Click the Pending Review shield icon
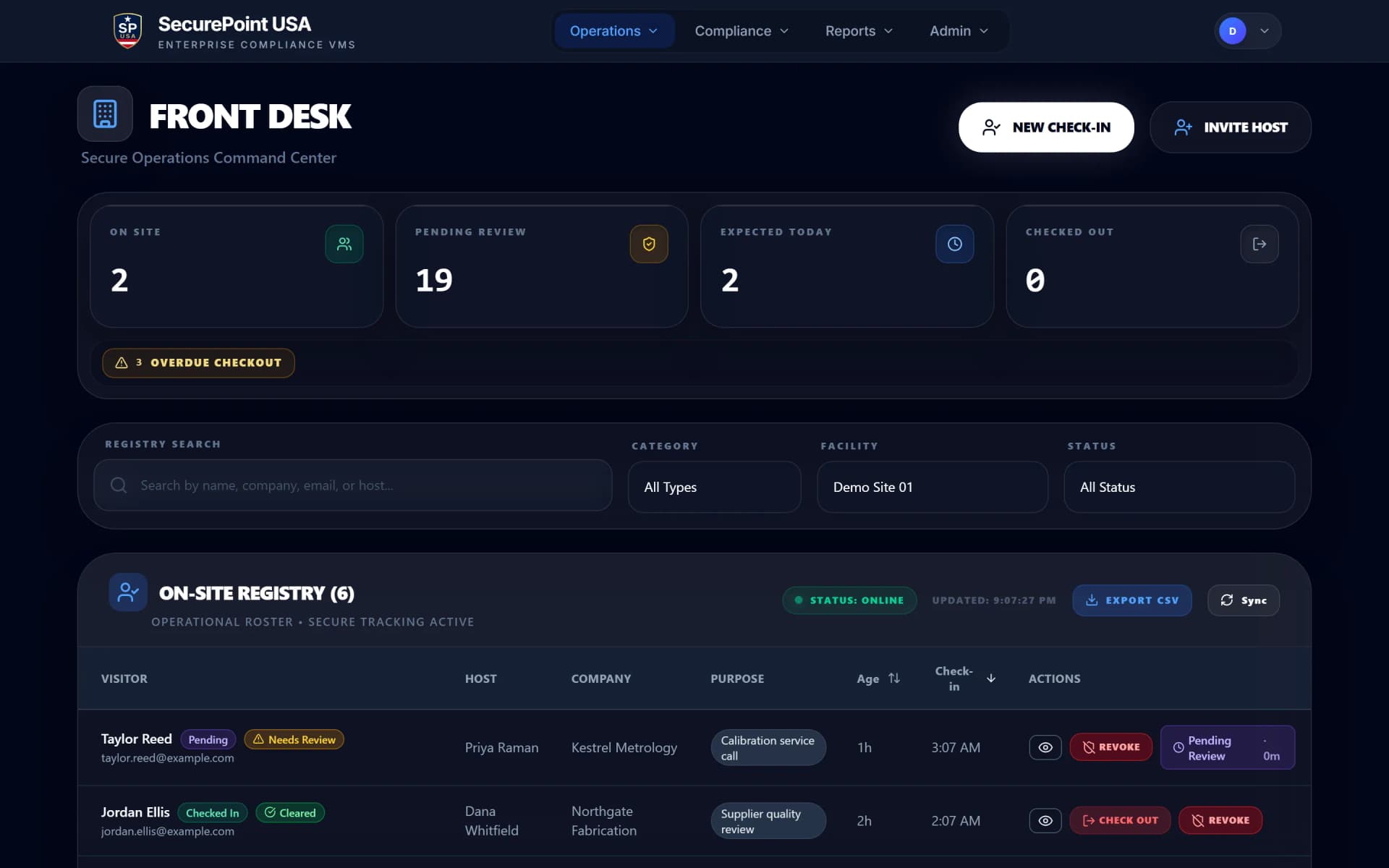The height and width of the screenshot is (868, 1389). click(x=649, y=244)
